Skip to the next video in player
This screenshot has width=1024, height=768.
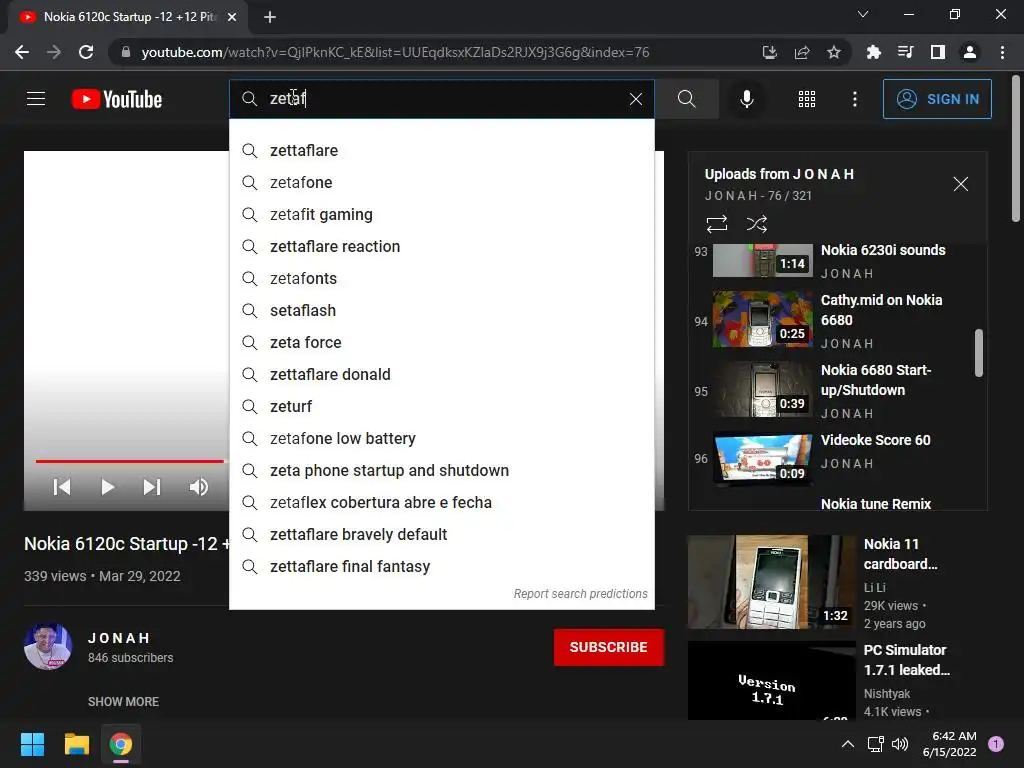tap(152, 487)
